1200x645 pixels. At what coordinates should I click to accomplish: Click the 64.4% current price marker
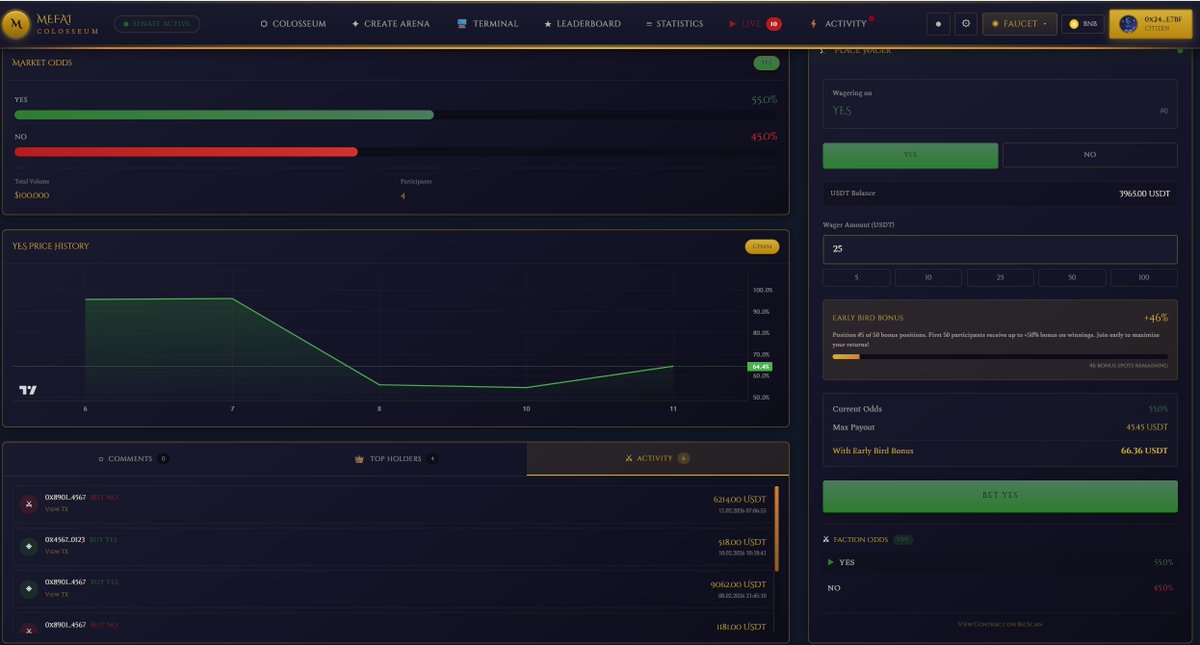point(760,367)
